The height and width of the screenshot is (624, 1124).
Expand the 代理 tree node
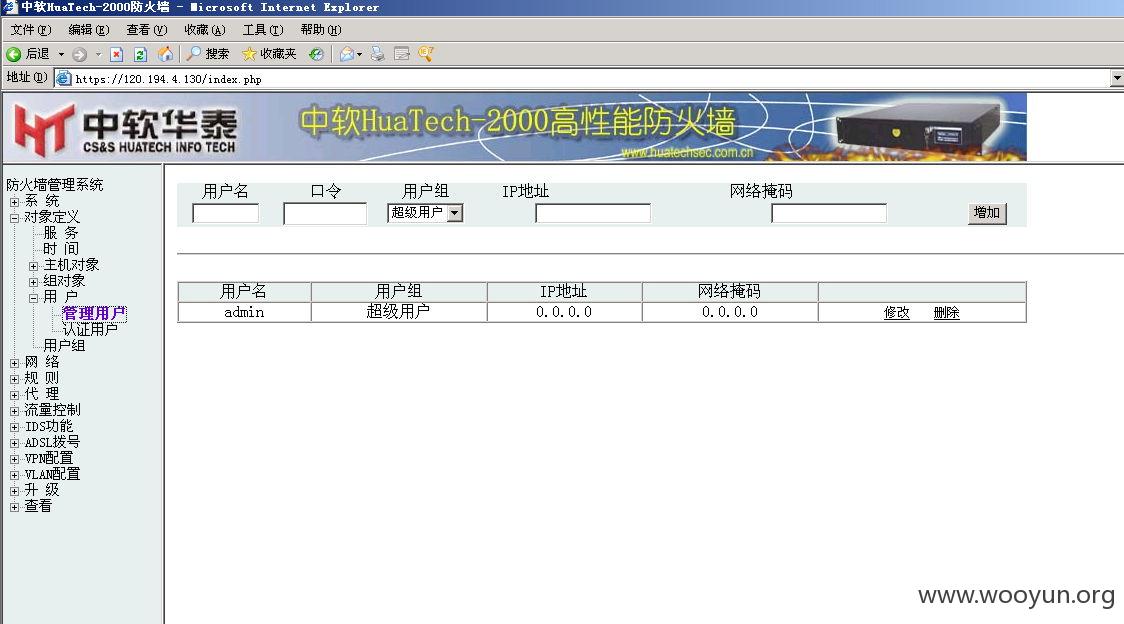(14, 394)
